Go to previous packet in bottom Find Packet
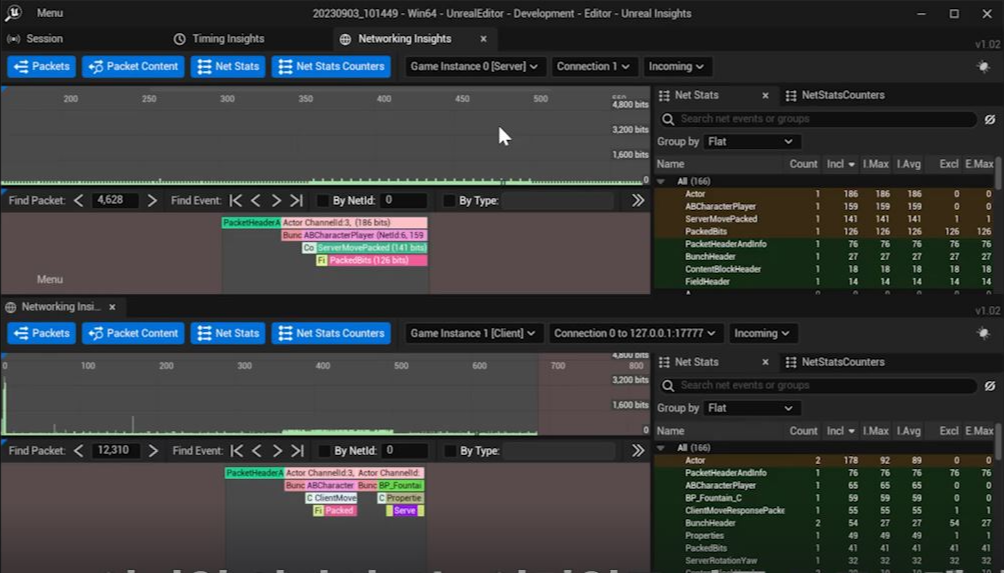 pyautogui.click(x=78, y=451)
